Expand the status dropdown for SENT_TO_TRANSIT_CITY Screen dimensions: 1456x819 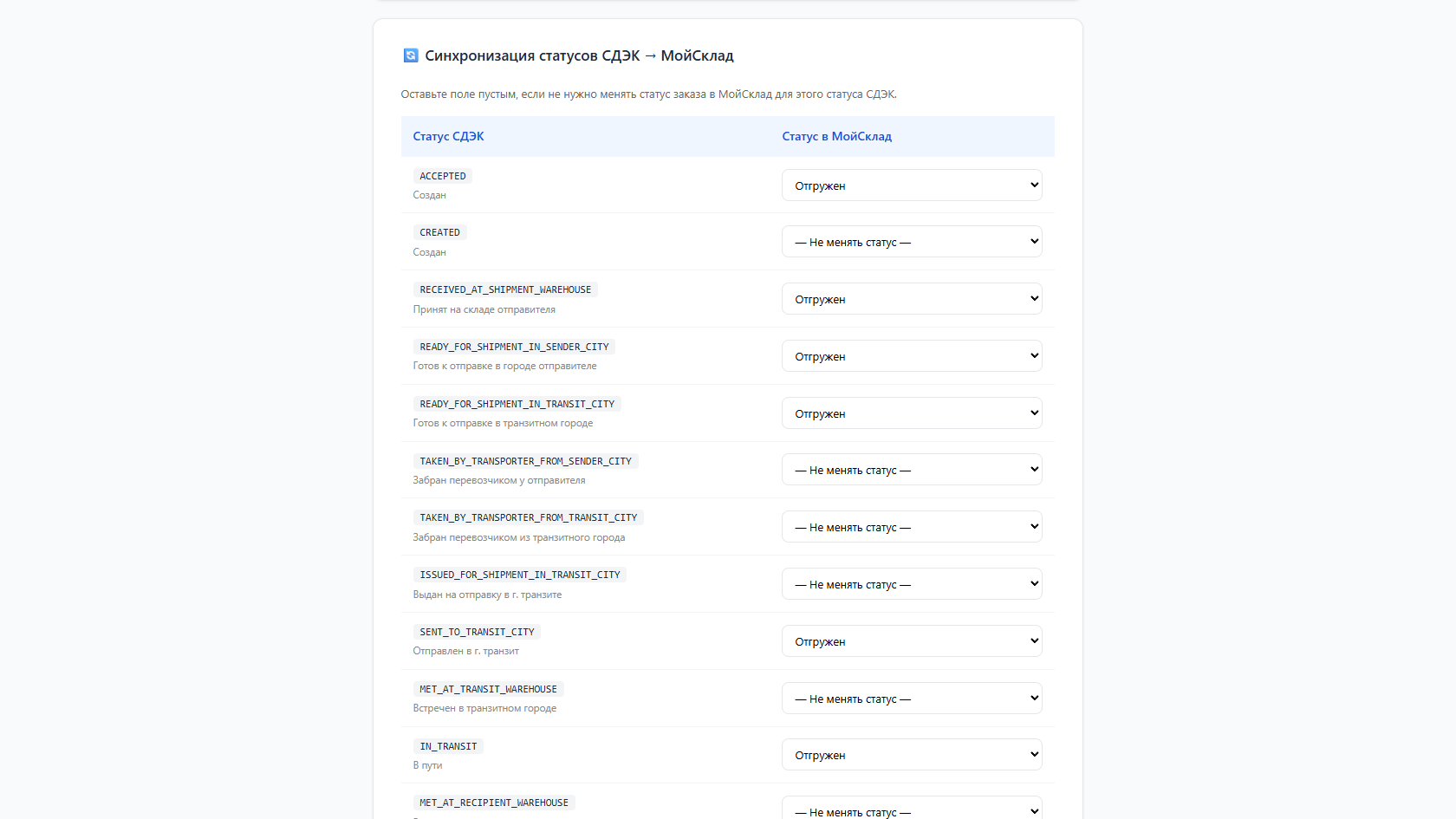912,641
